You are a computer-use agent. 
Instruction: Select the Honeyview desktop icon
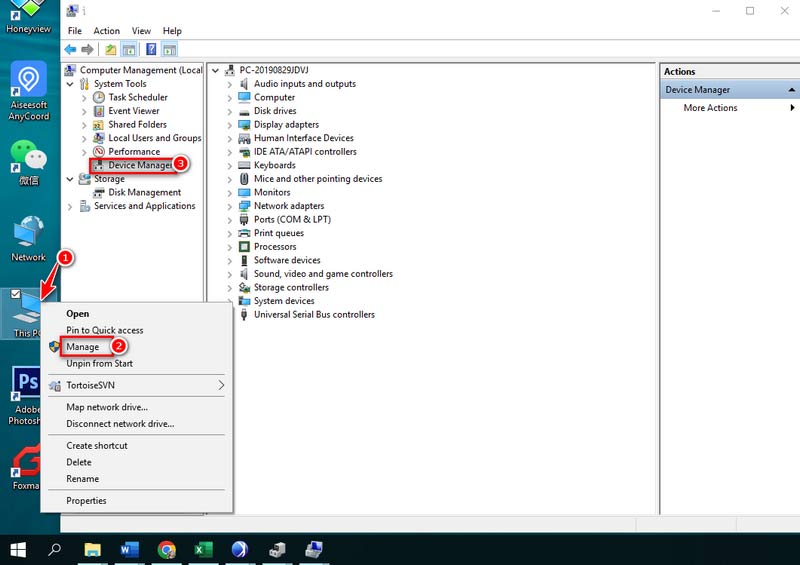pyautogui.click(x=29, y=17)
